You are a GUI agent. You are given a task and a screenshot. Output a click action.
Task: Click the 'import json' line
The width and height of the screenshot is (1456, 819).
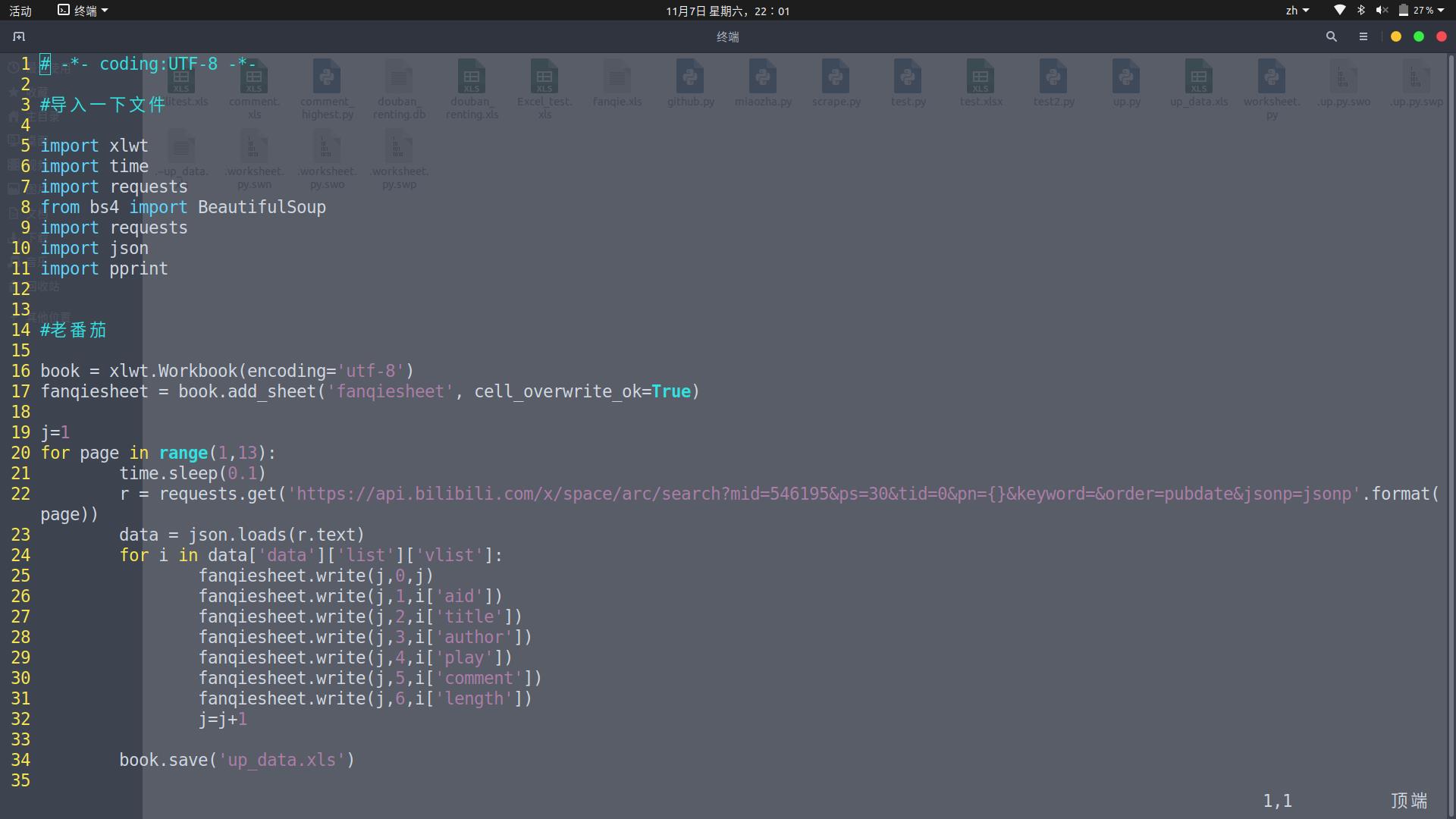94,248
